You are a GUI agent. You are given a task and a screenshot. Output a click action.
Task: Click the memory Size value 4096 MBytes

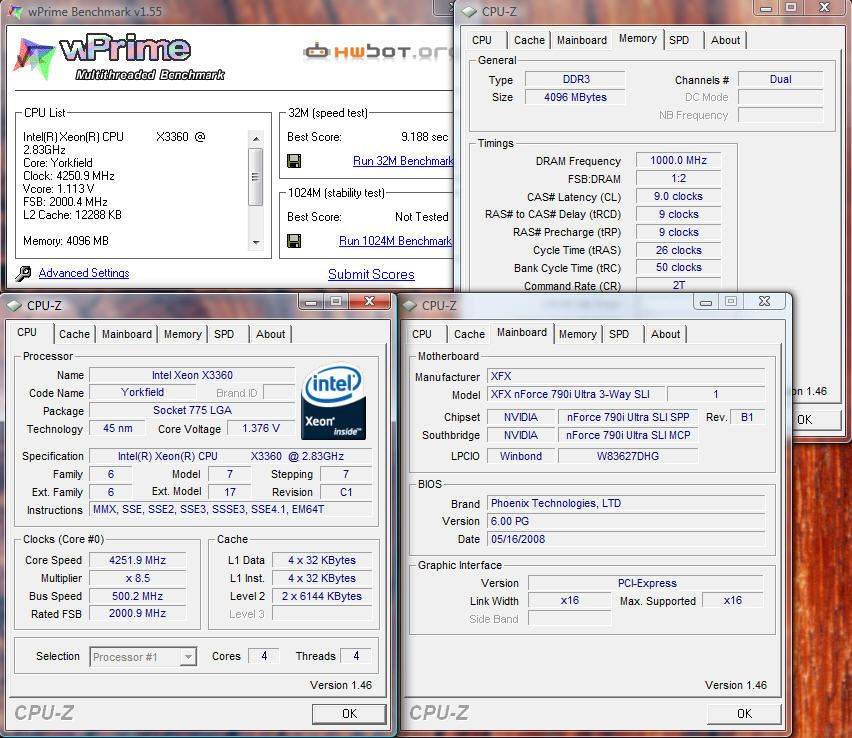click(x=575, y=97)
